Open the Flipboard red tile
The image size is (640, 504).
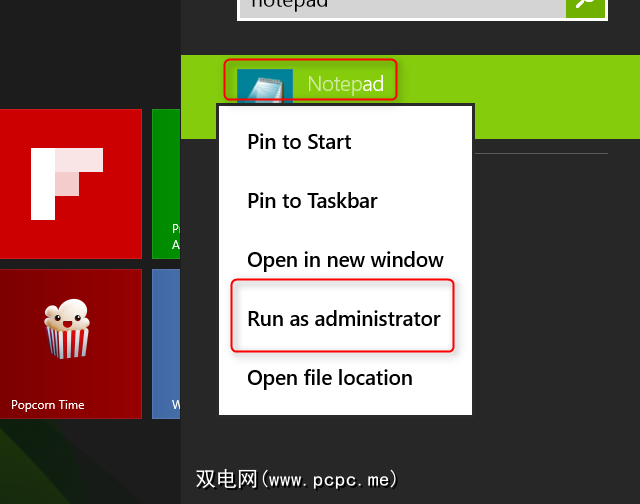[71, 184]
